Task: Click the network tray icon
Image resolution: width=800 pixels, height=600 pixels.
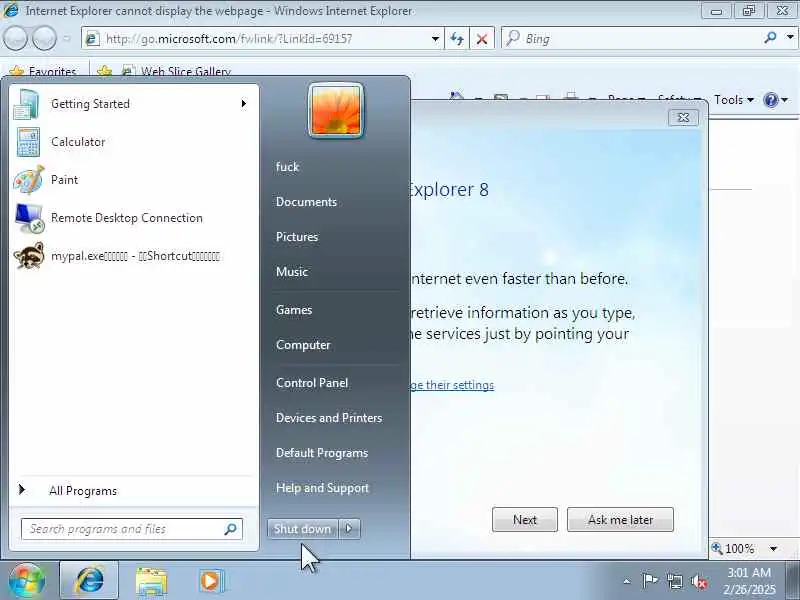Action: (674, 581)
